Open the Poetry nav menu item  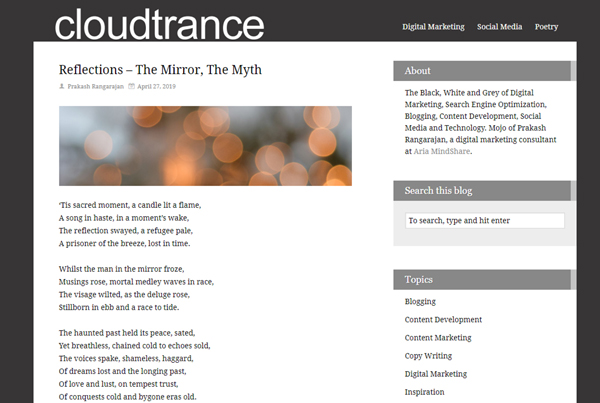pyautogui.click(x=546, y=27)
